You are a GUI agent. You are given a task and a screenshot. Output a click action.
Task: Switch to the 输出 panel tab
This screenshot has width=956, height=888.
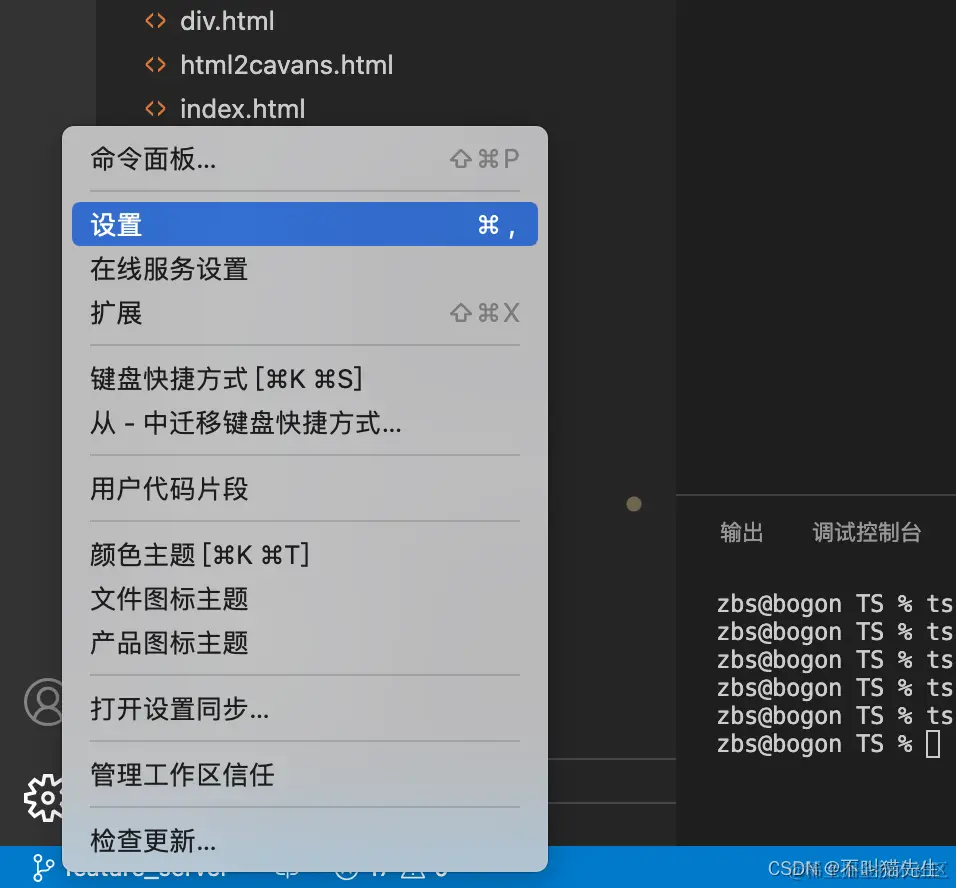click(x=741, y=532)
